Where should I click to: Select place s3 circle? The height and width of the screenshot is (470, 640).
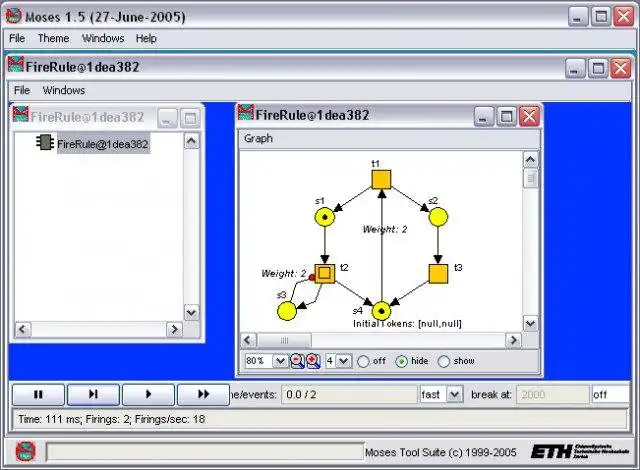(287, 311)
